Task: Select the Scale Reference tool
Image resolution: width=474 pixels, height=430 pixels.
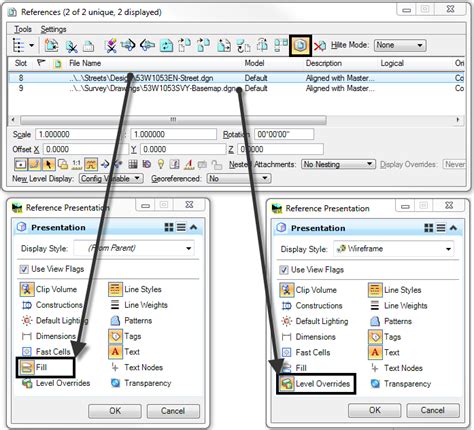Action: pos(224,45)
